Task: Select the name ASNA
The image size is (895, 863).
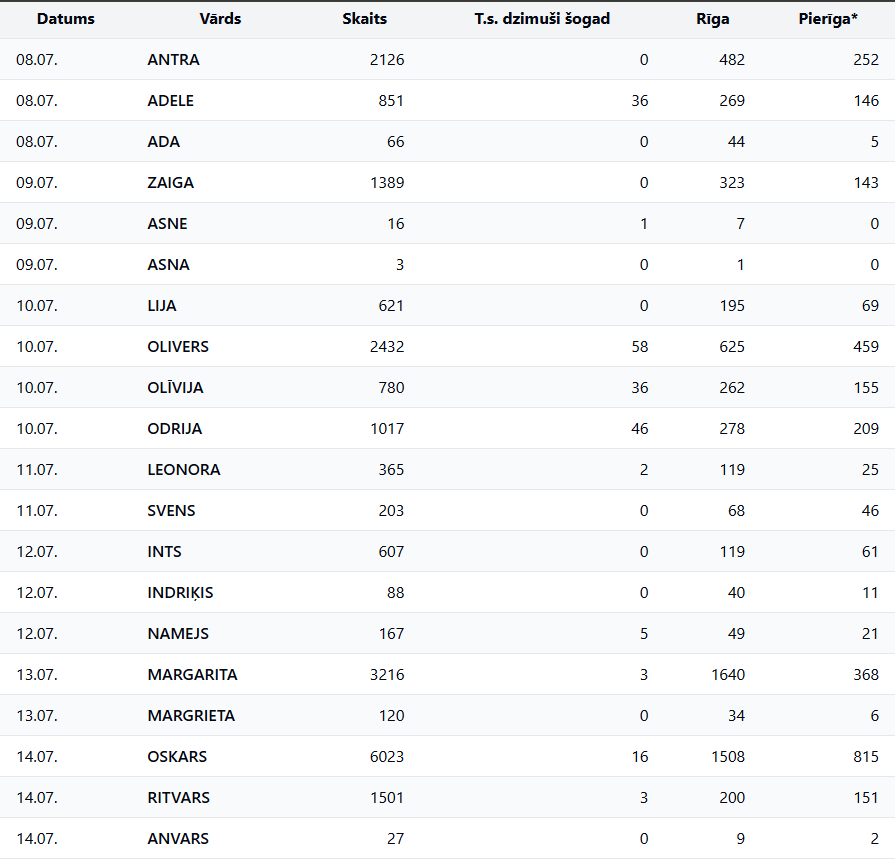Action: pyautogui.click(x=168, y=265)
